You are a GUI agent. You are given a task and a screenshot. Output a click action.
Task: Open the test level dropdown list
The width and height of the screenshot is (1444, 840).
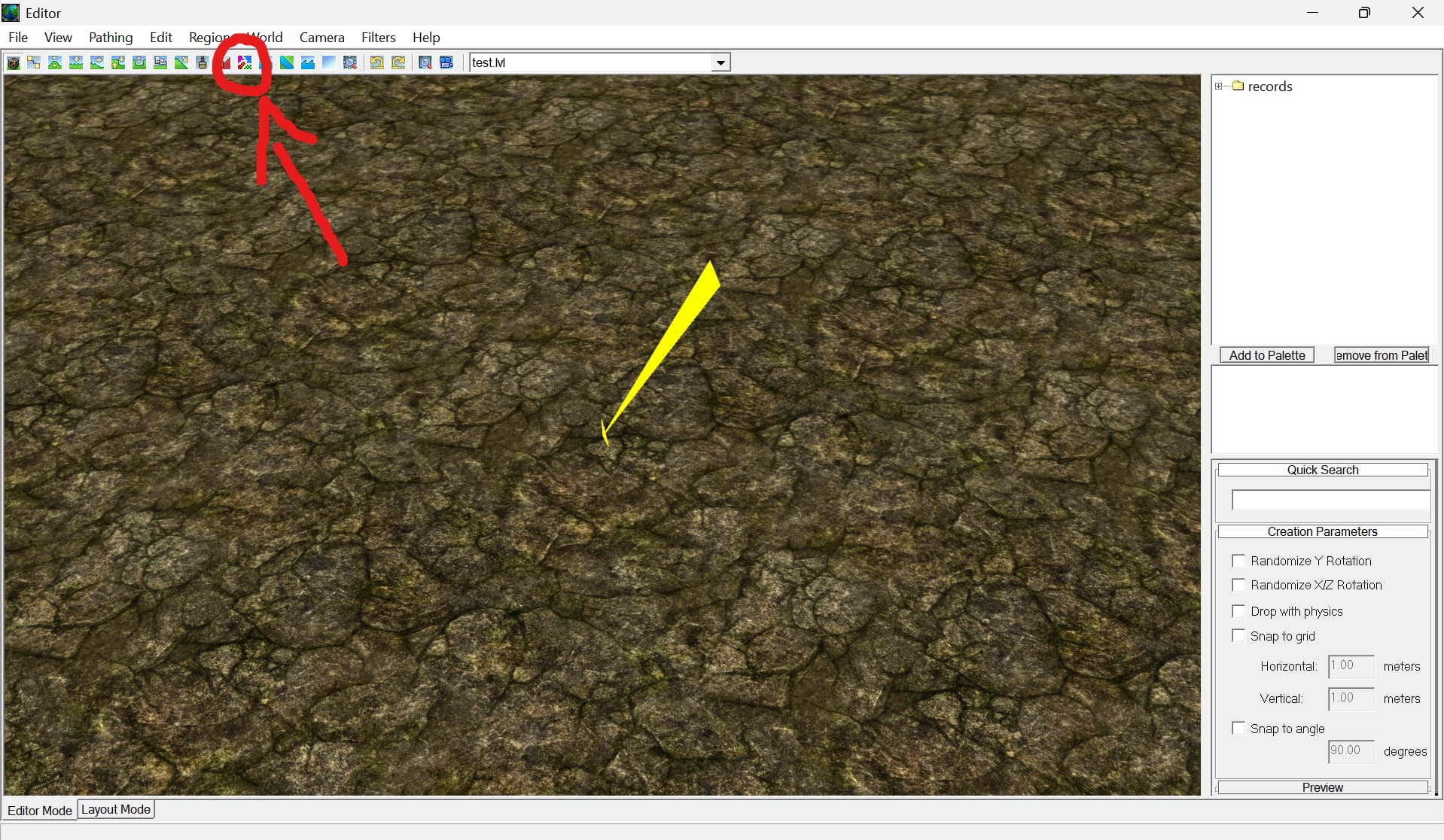coord(720,62)
